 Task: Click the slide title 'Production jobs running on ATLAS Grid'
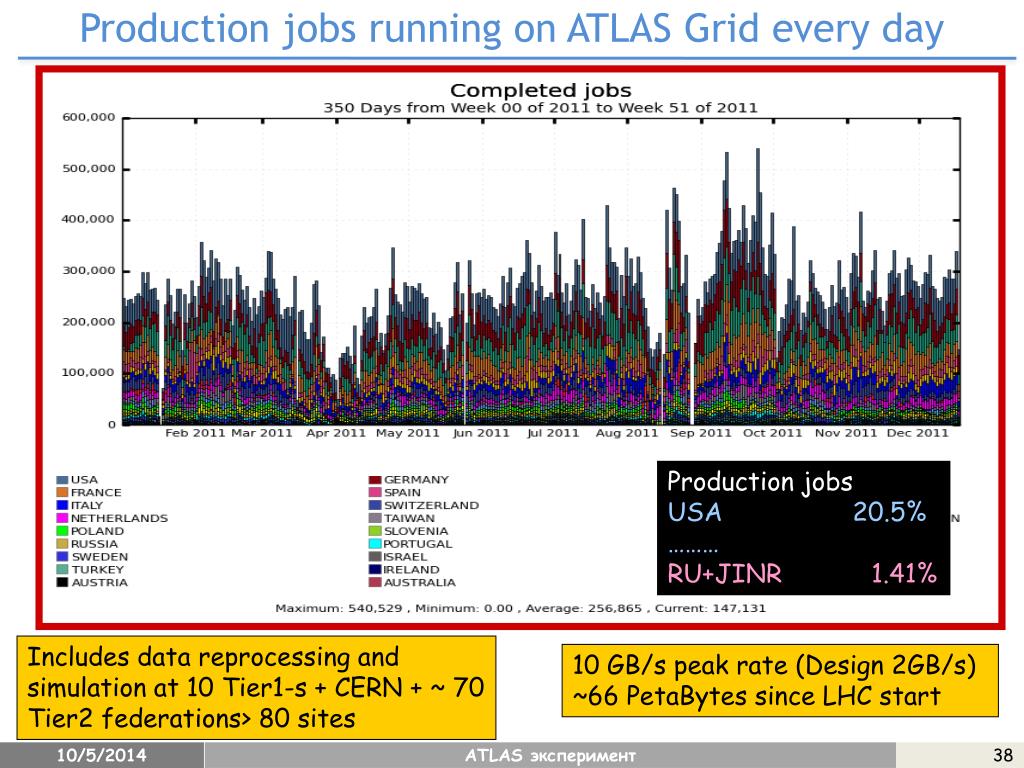click(x=511, y=29)
